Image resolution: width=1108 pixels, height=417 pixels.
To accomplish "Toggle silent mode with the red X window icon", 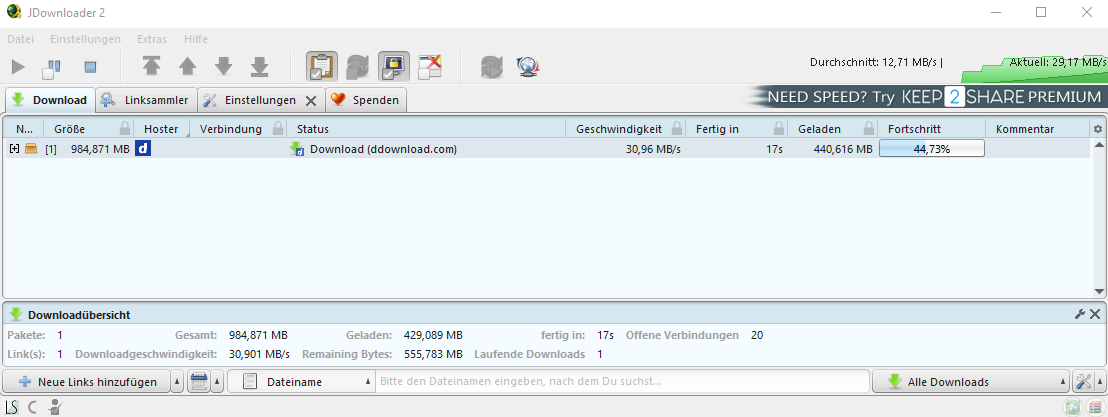I will point(430,66).
